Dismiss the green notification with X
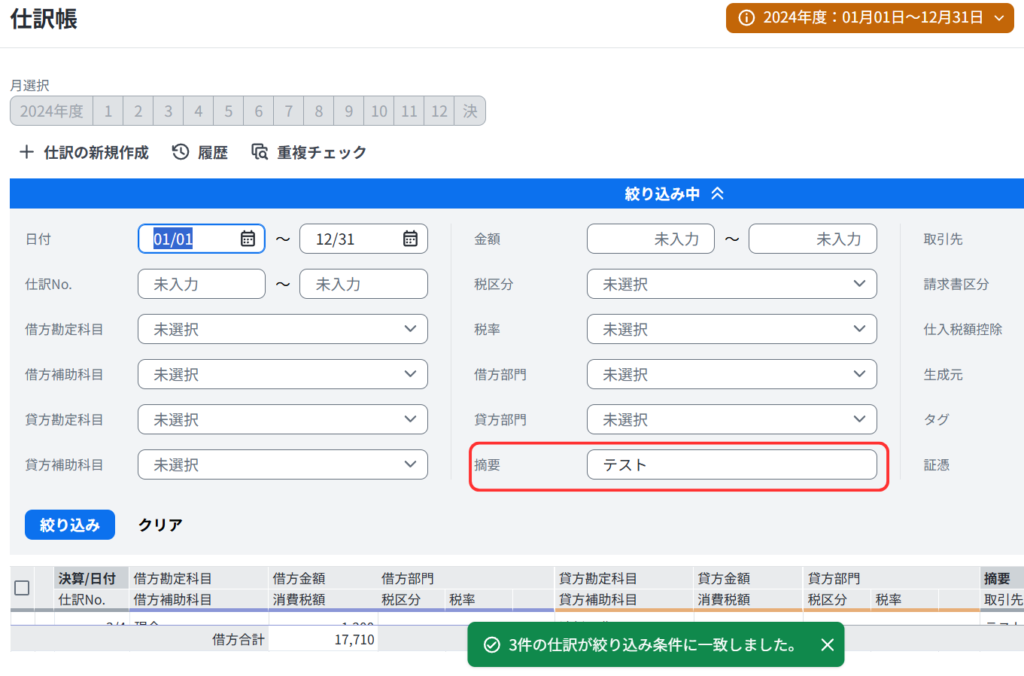Screen dimensions: 1024x676 (827, 645)
